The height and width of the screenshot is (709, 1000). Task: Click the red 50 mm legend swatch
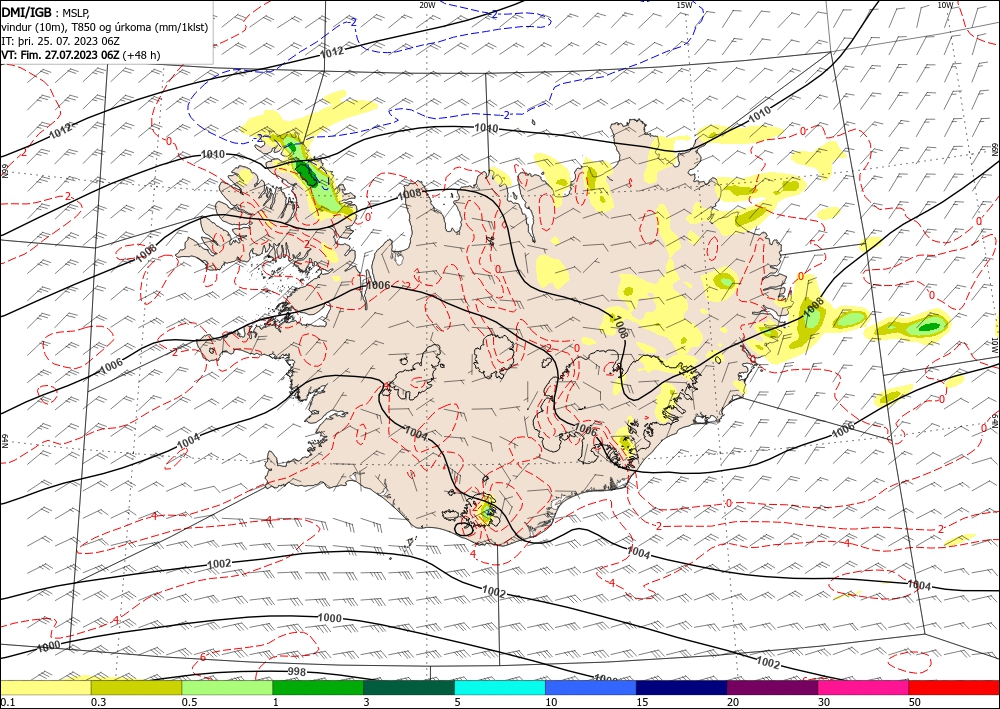(954, 687)
